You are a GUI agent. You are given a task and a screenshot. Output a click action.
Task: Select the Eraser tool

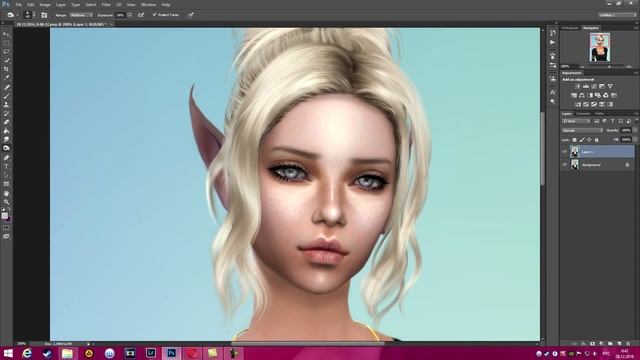click(6, 122)
